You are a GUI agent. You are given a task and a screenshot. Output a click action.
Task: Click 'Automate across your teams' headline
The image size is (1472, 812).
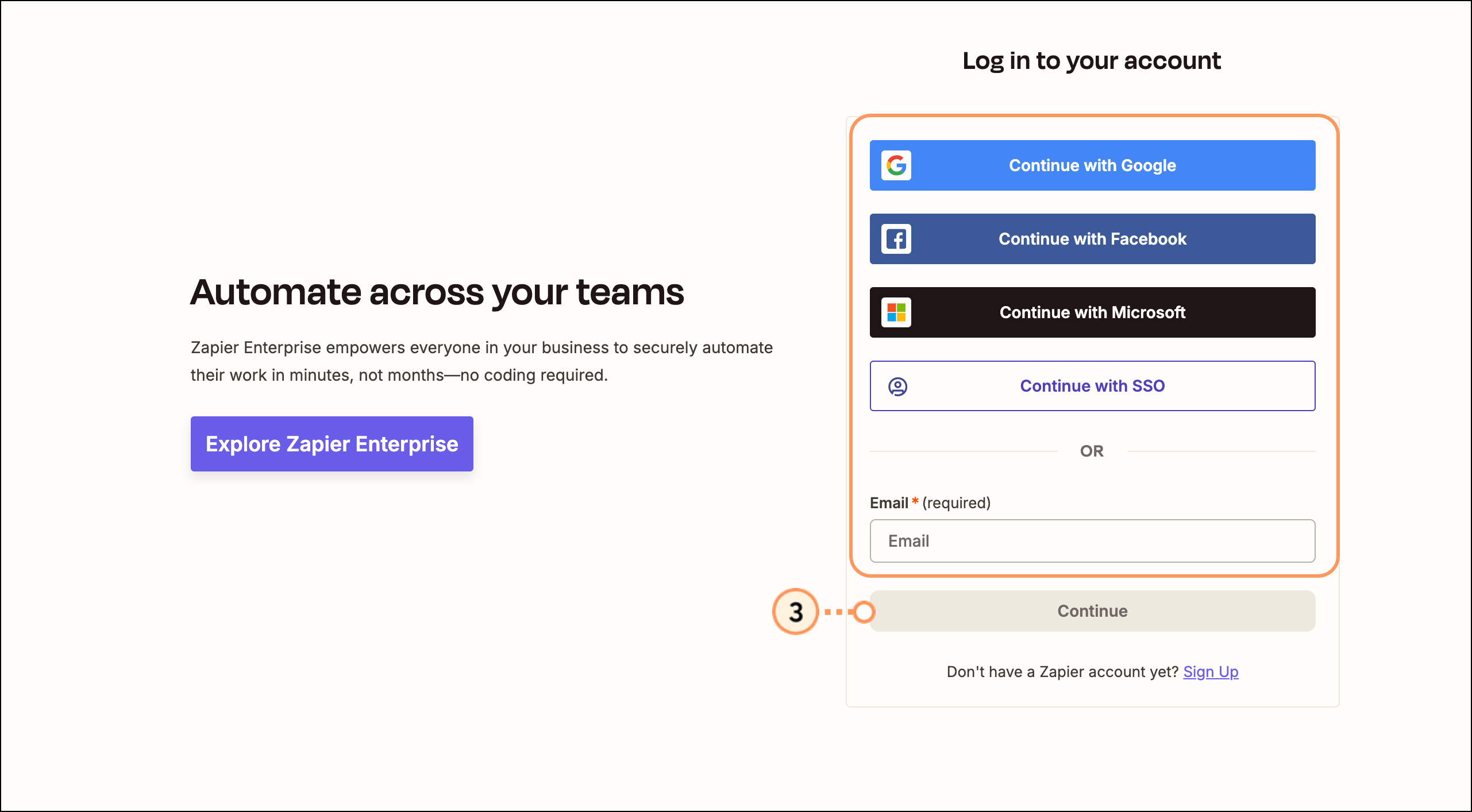(x=437, y=292)
